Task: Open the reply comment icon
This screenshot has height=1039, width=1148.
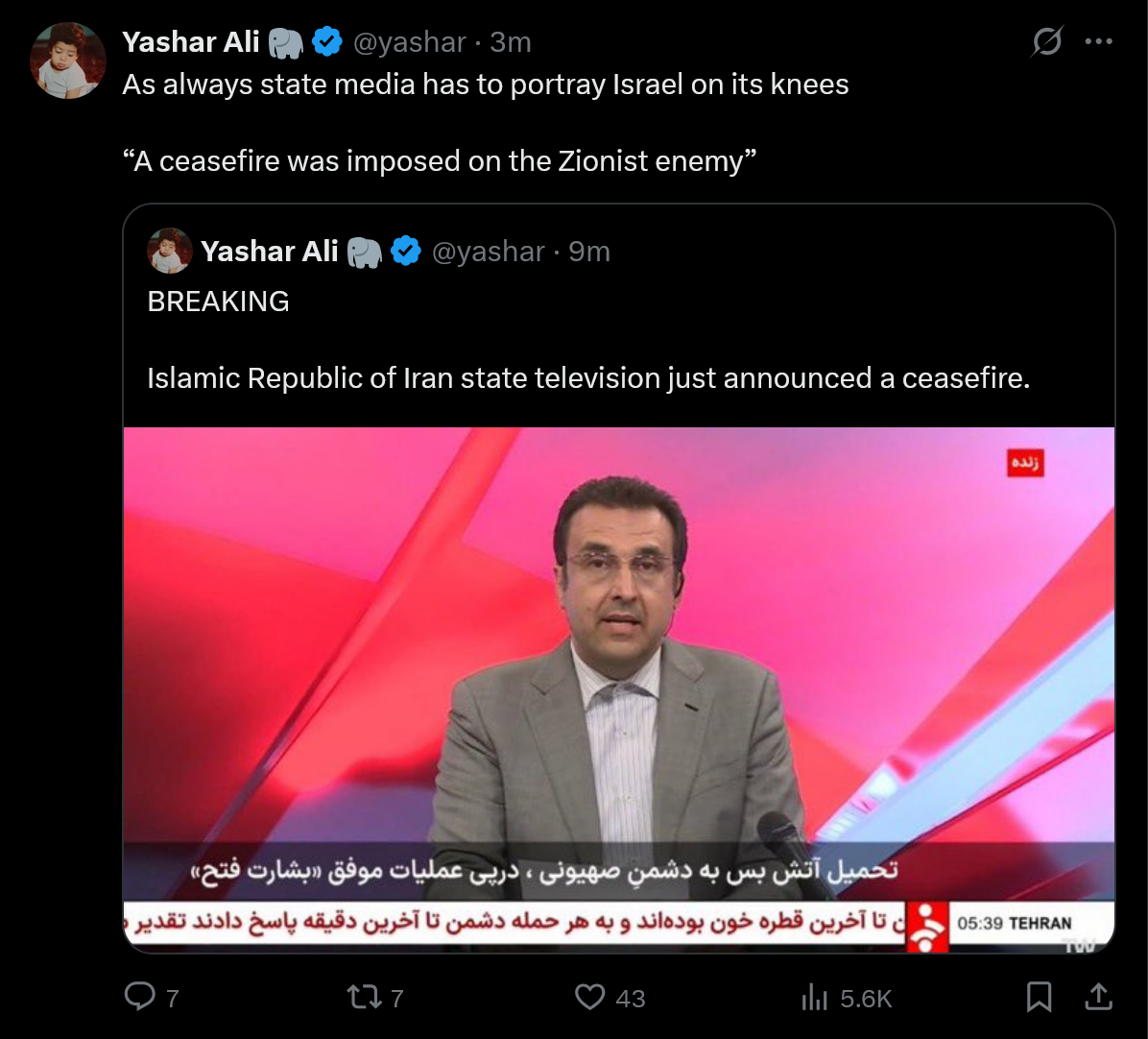Action: (x=140, y=998)
